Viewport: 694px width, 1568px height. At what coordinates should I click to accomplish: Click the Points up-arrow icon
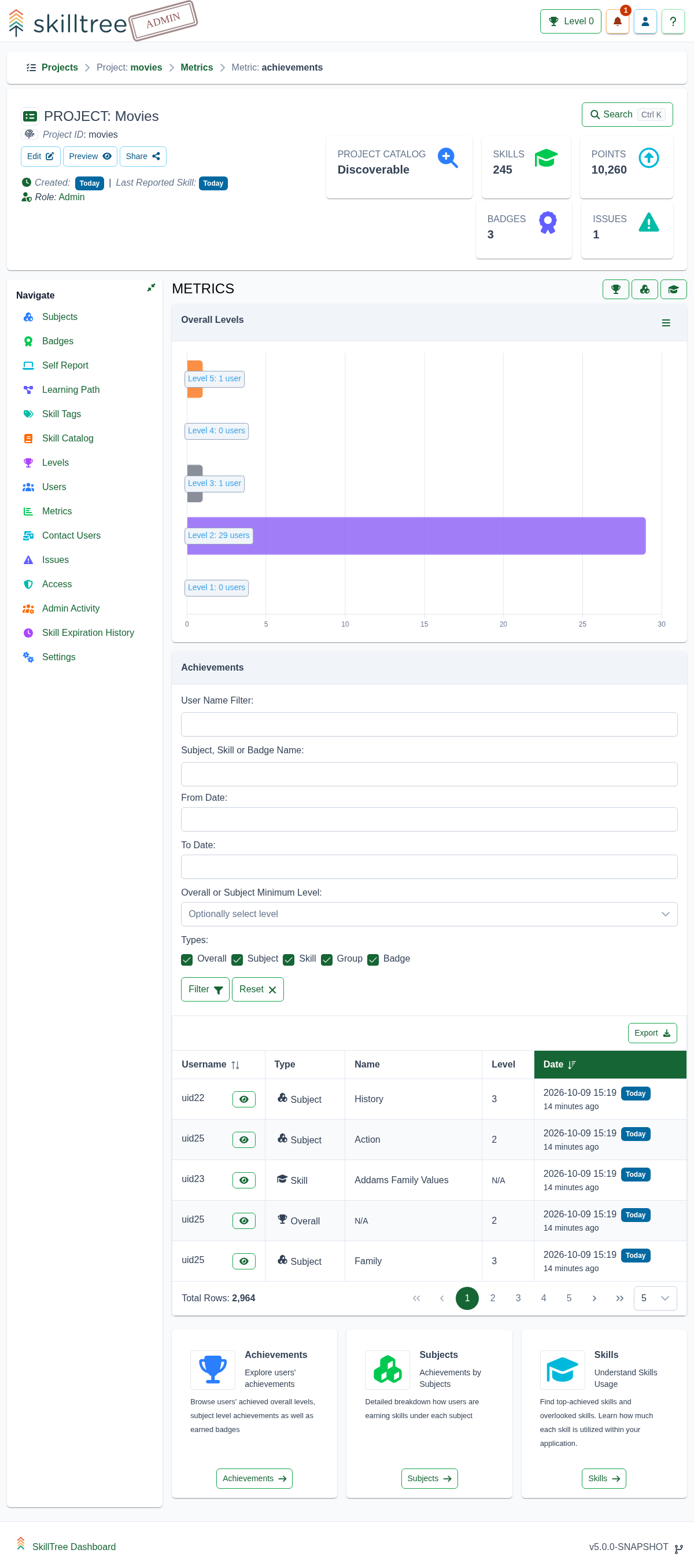pyautogui.click(x=648, y=157)
